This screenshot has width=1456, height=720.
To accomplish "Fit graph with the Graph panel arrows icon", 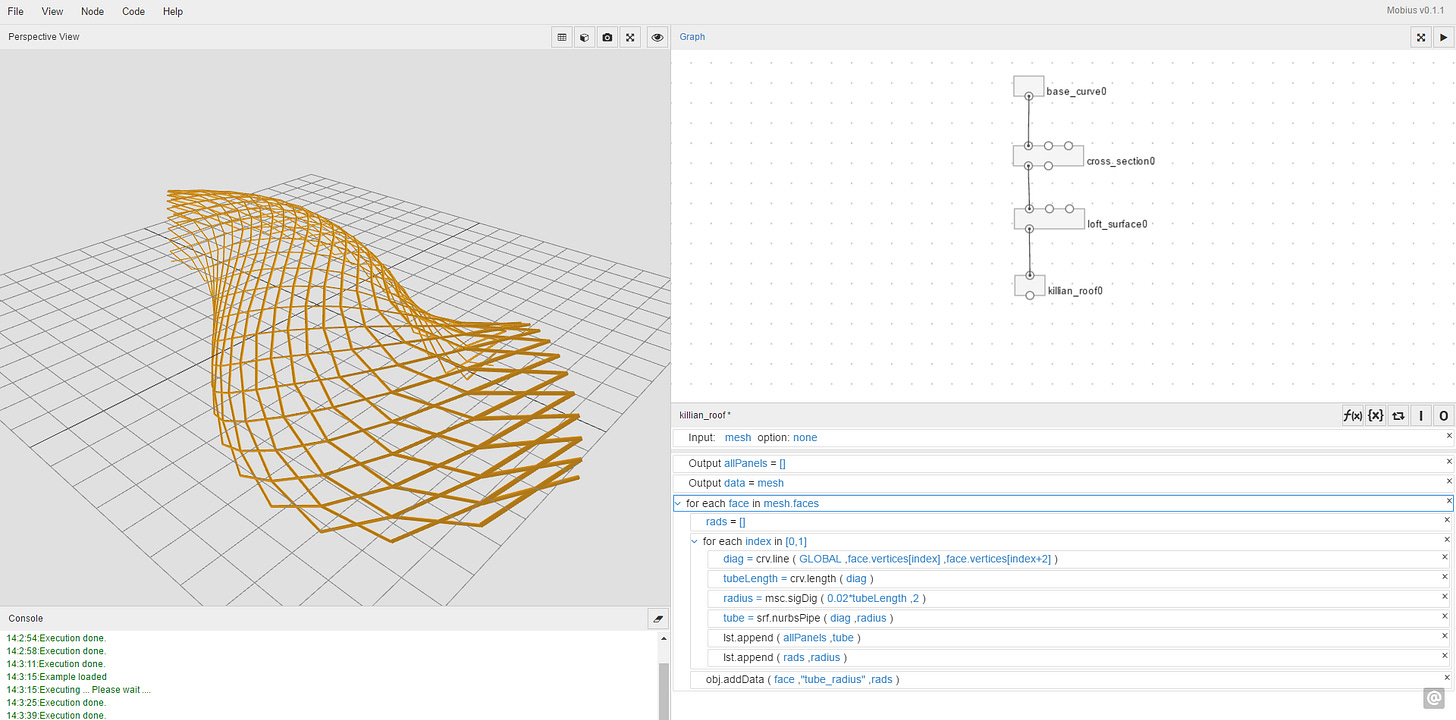I will click(x=1420, y=37).
